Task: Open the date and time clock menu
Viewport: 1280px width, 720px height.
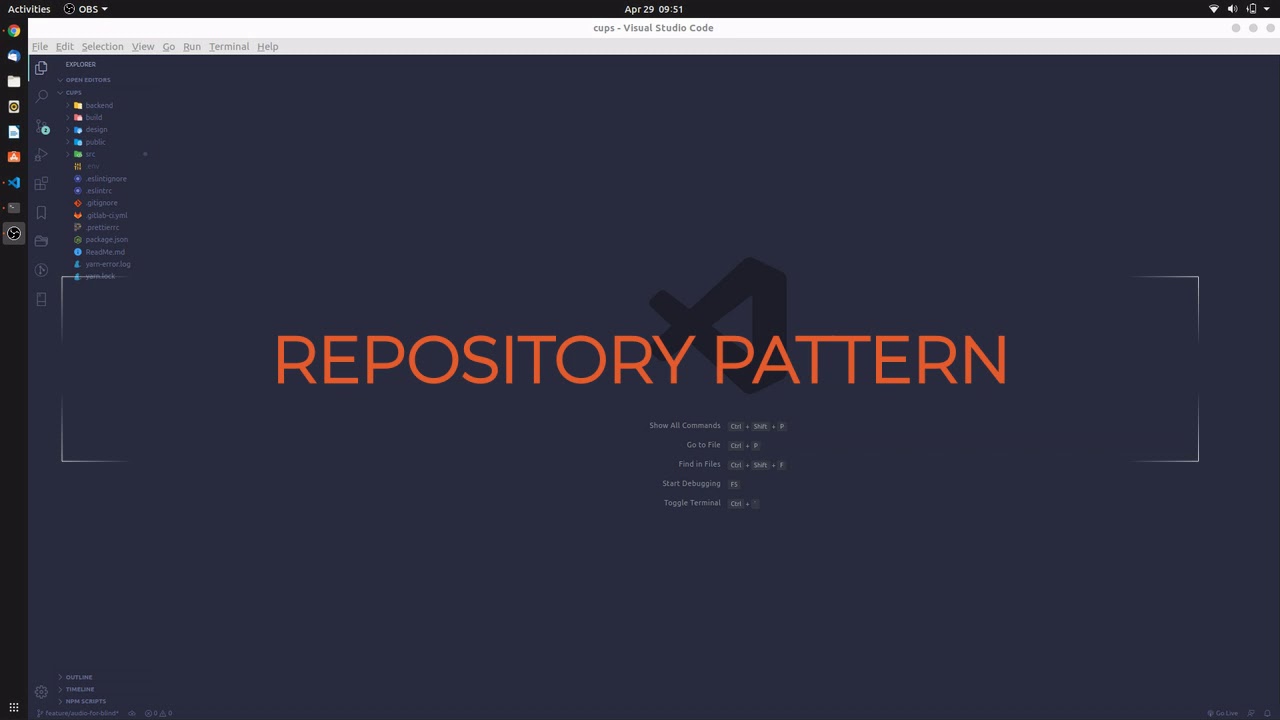Action: [x=654, y=9]
